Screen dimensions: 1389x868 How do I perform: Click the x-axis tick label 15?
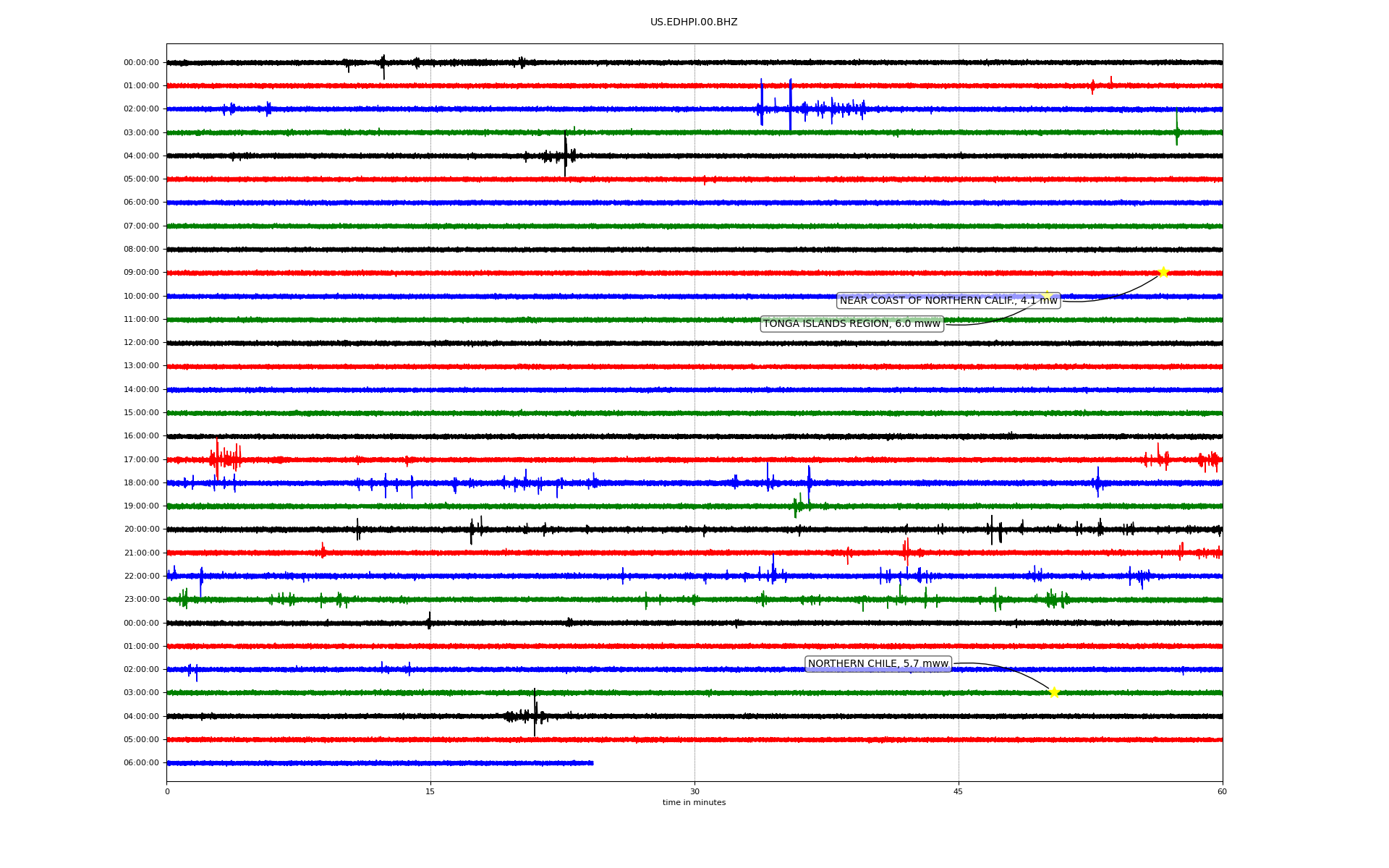pos(430,791)
